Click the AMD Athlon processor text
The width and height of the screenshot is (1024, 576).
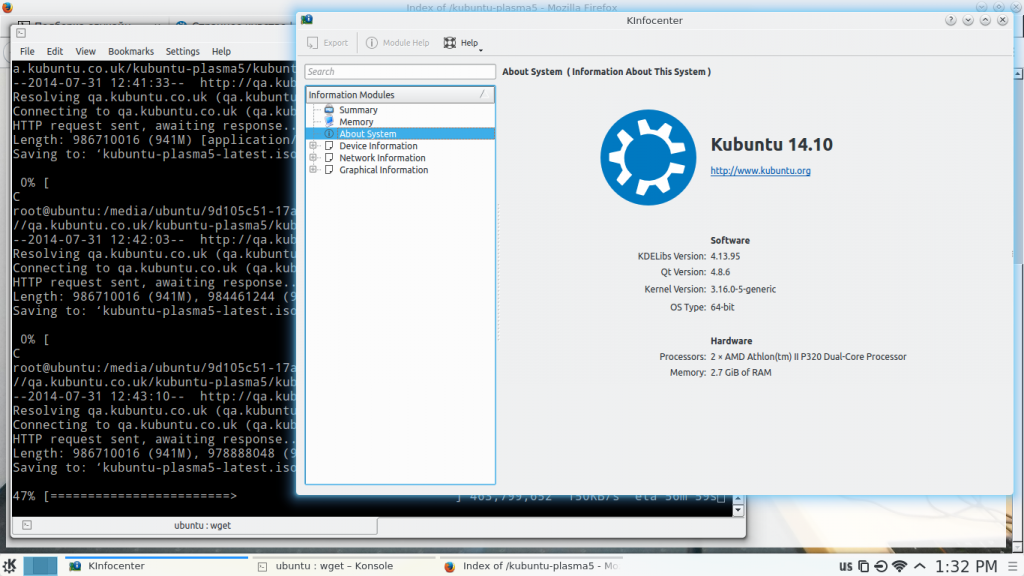[x=808, y=357]
